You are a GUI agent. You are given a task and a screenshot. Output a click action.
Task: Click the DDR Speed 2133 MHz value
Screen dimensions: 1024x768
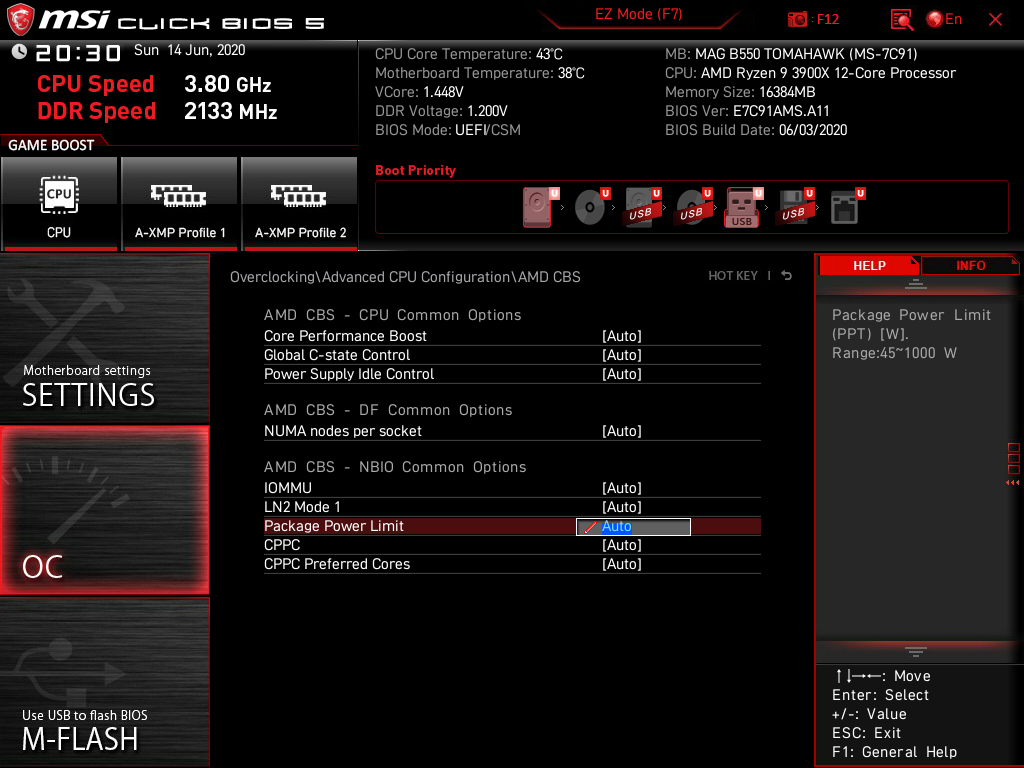pyautogui.click(x=231, y=111)
